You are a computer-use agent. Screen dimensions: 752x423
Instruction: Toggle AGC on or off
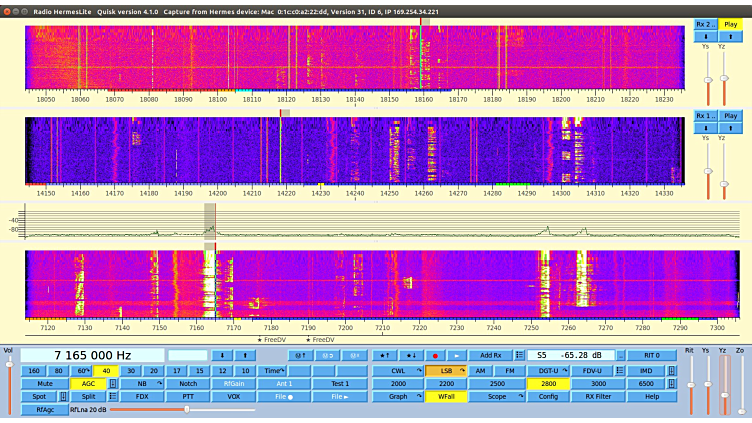click(87, 383)
